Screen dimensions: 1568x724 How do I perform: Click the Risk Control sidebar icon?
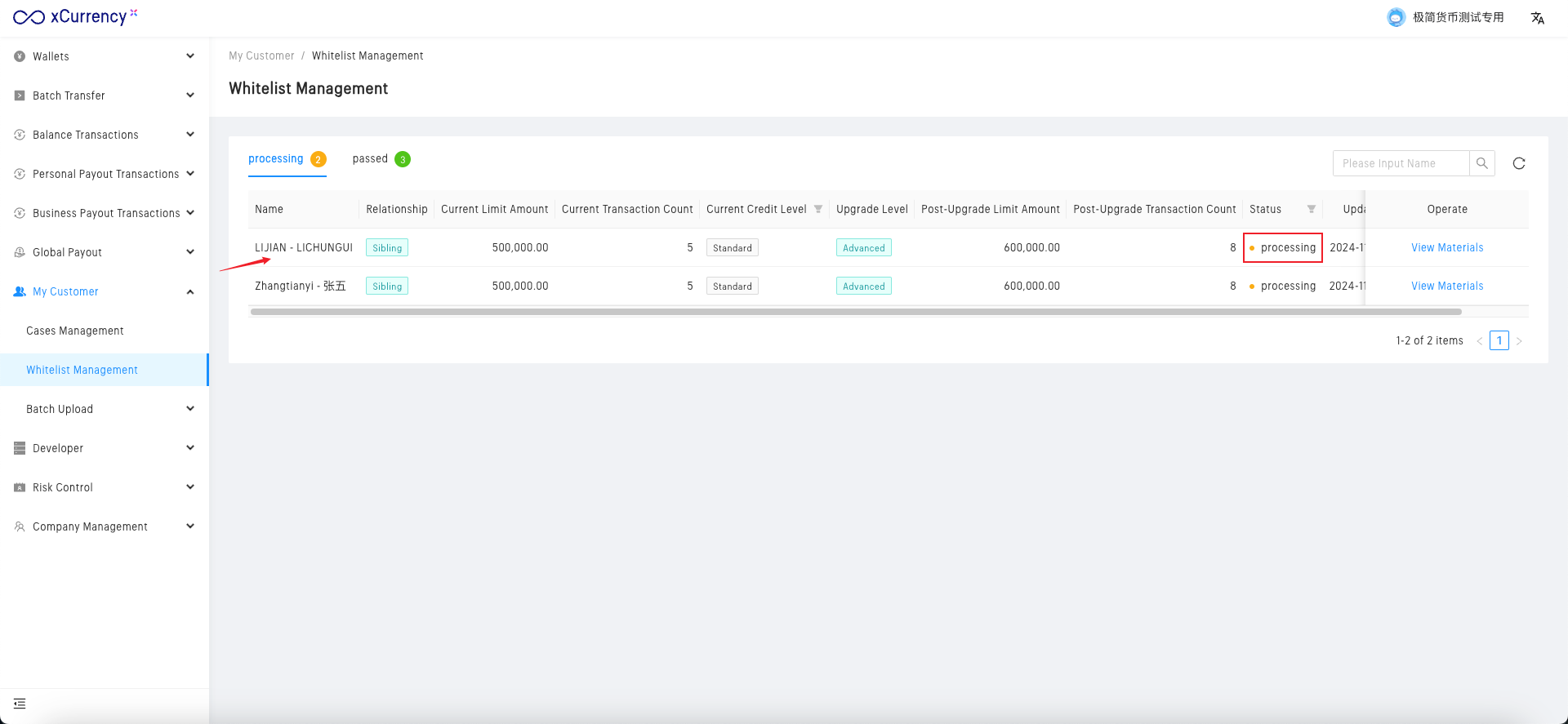(x=20, y=487)
